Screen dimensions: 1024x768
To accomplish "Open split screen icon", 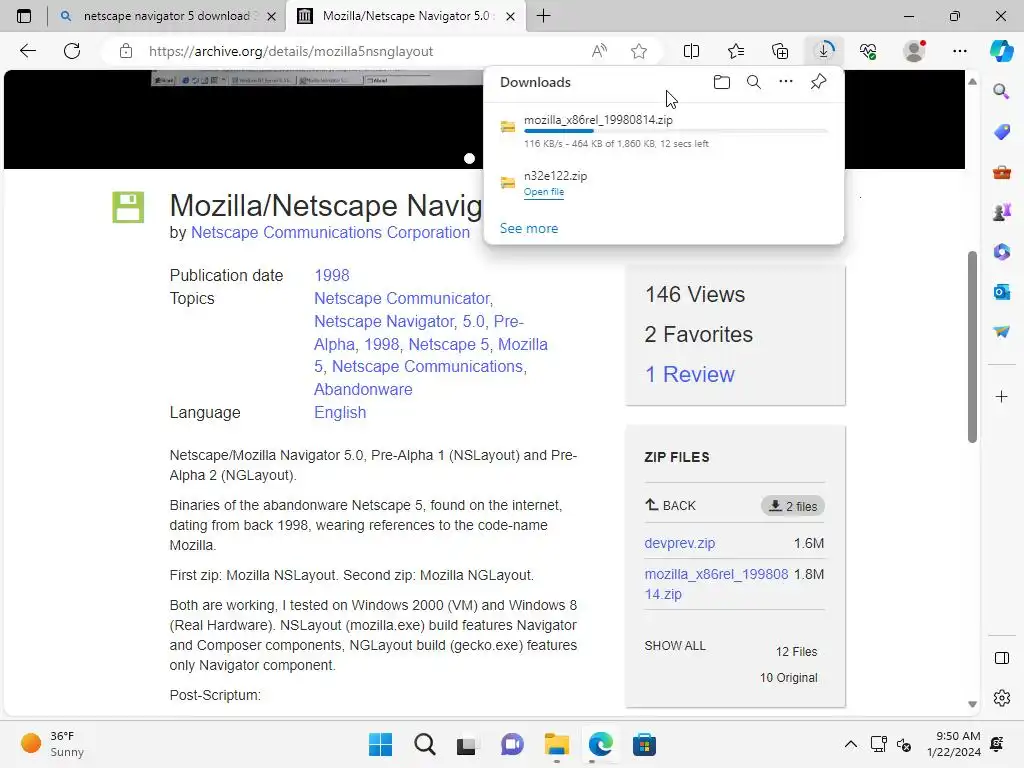I will (691, 51).
